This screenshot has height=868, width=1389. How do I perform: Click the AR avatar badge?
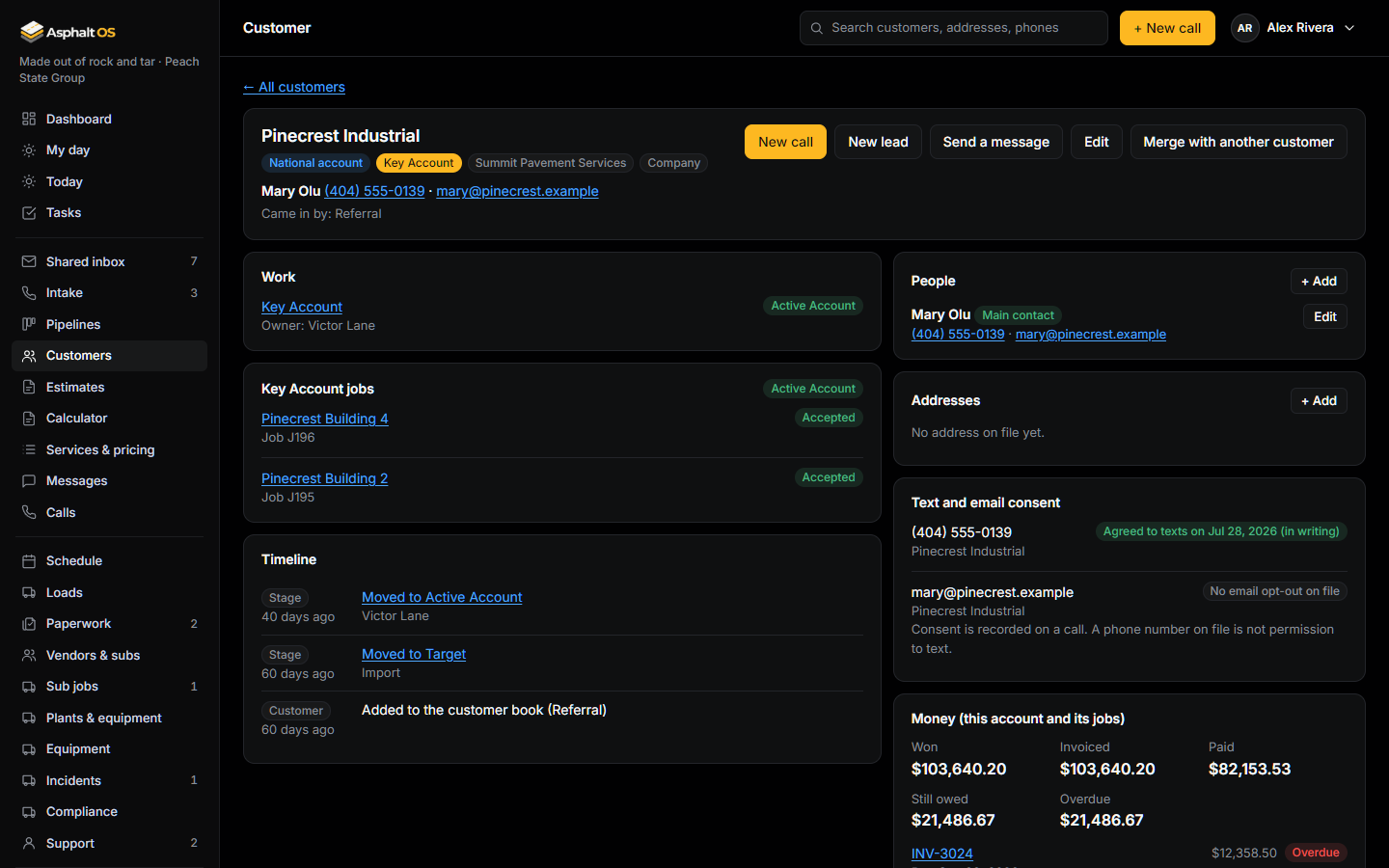coord(1245,28)
